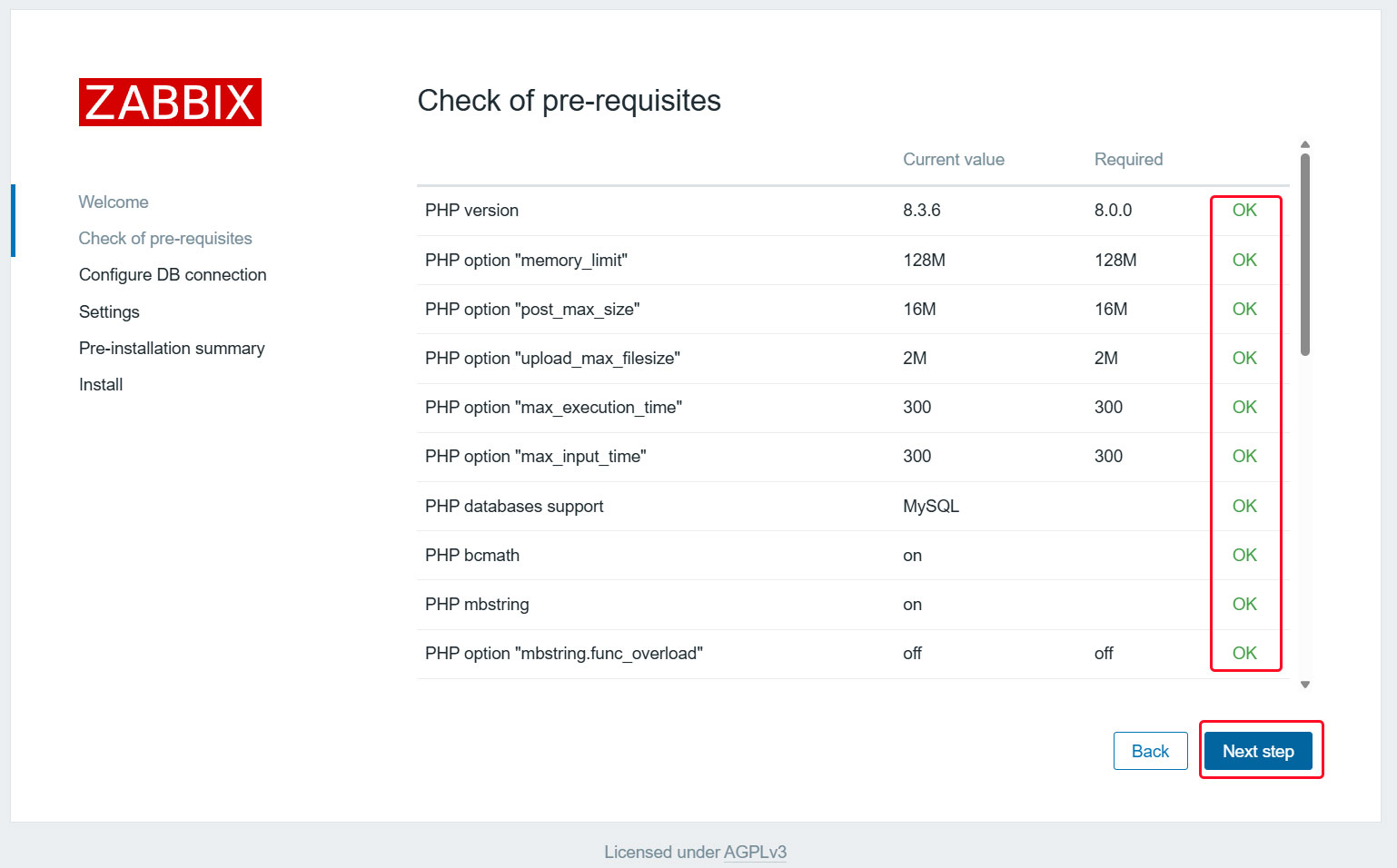Click the MySQL databases support value
The width and height of the screenshot is (1397, 868).
tap(930, 506)
